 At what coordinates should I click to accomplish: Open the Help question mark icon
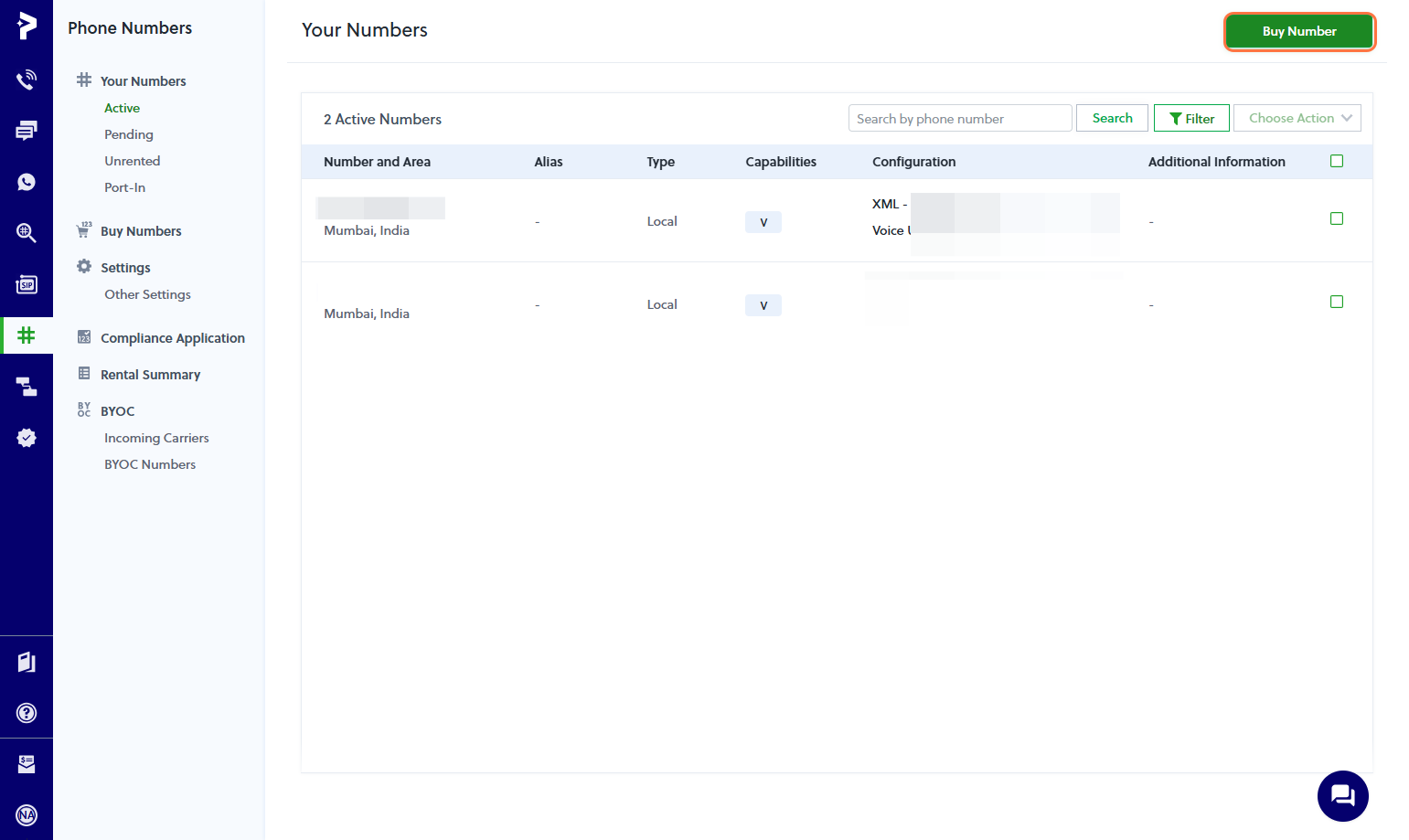pyautogui.click(x=27, y=713)
